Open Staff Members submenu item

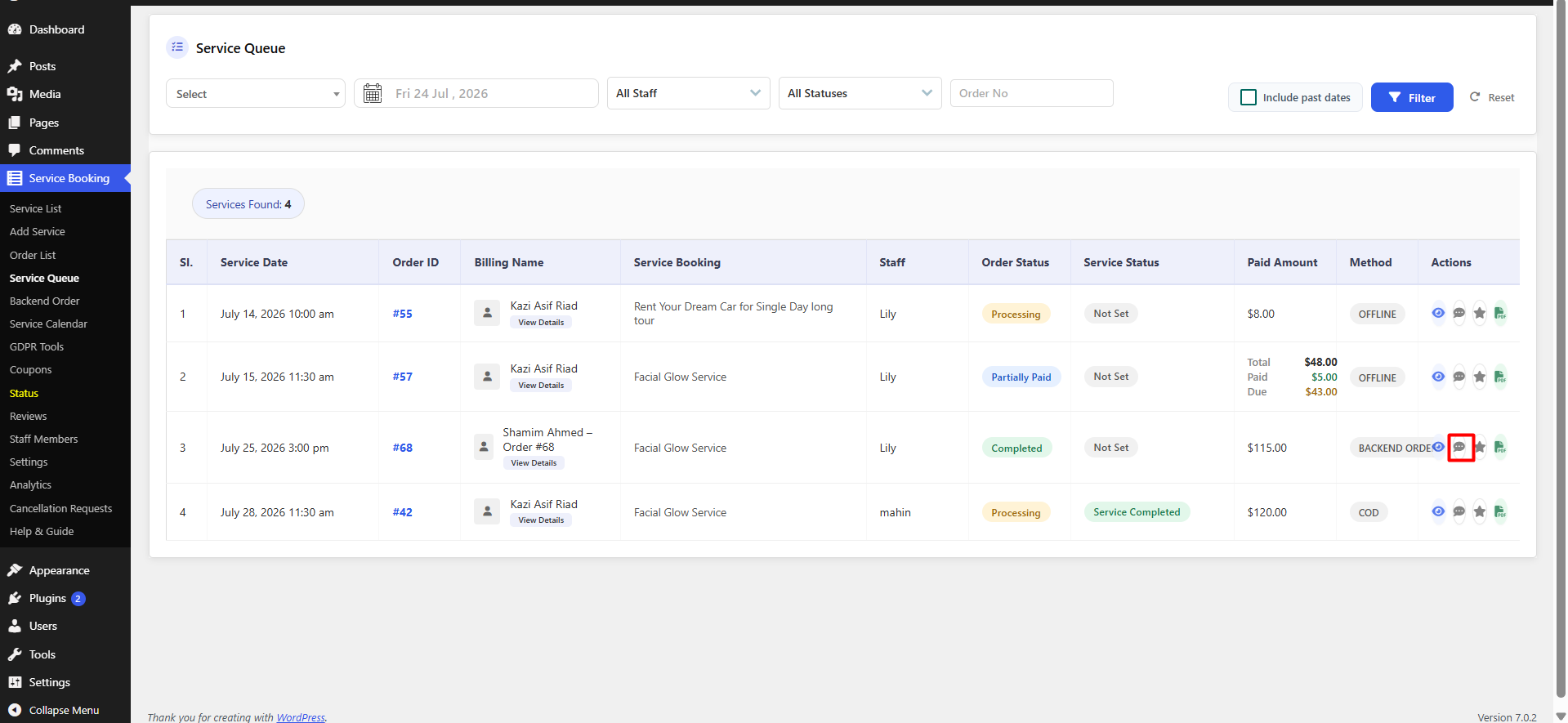43,439
